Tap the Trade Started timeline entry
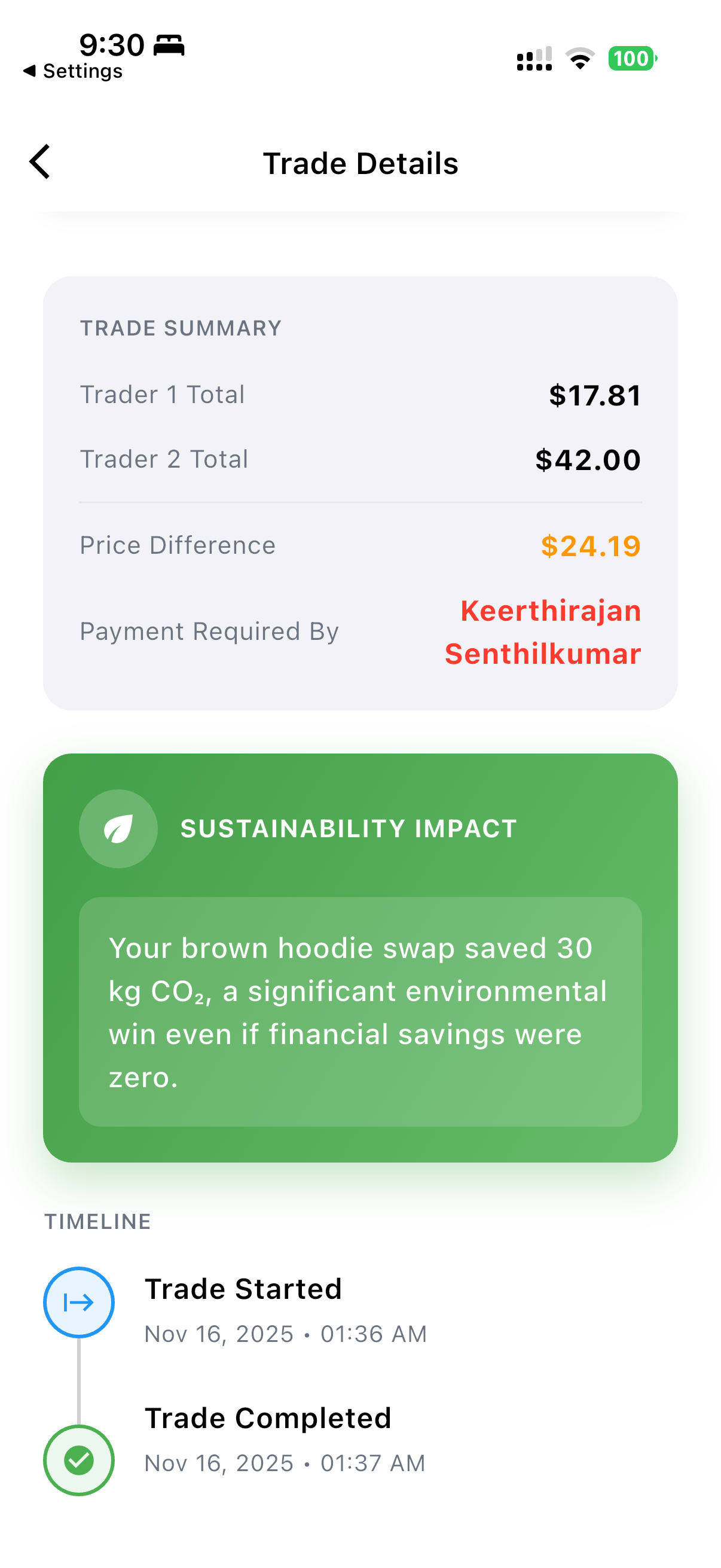 click(x=243, y=1289)
